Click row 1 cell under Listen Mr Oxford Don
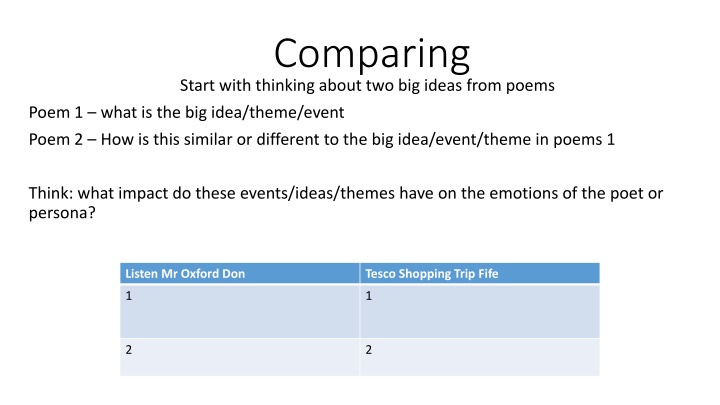This screenshot has height=405, width=720. tap(240, 311)
